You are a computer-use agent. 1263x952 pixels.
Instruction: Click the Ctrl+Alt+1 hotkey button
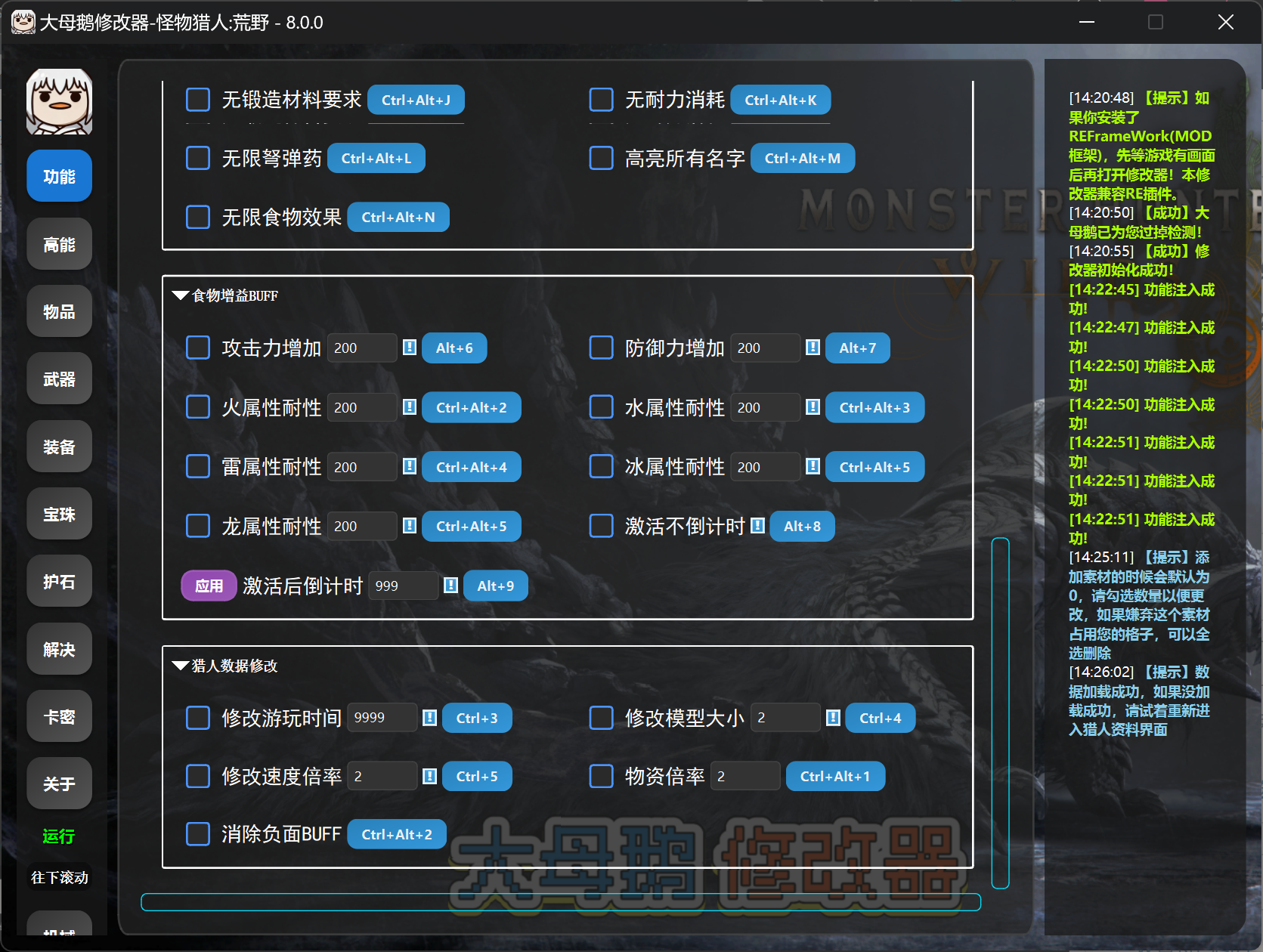pos(835,776)
